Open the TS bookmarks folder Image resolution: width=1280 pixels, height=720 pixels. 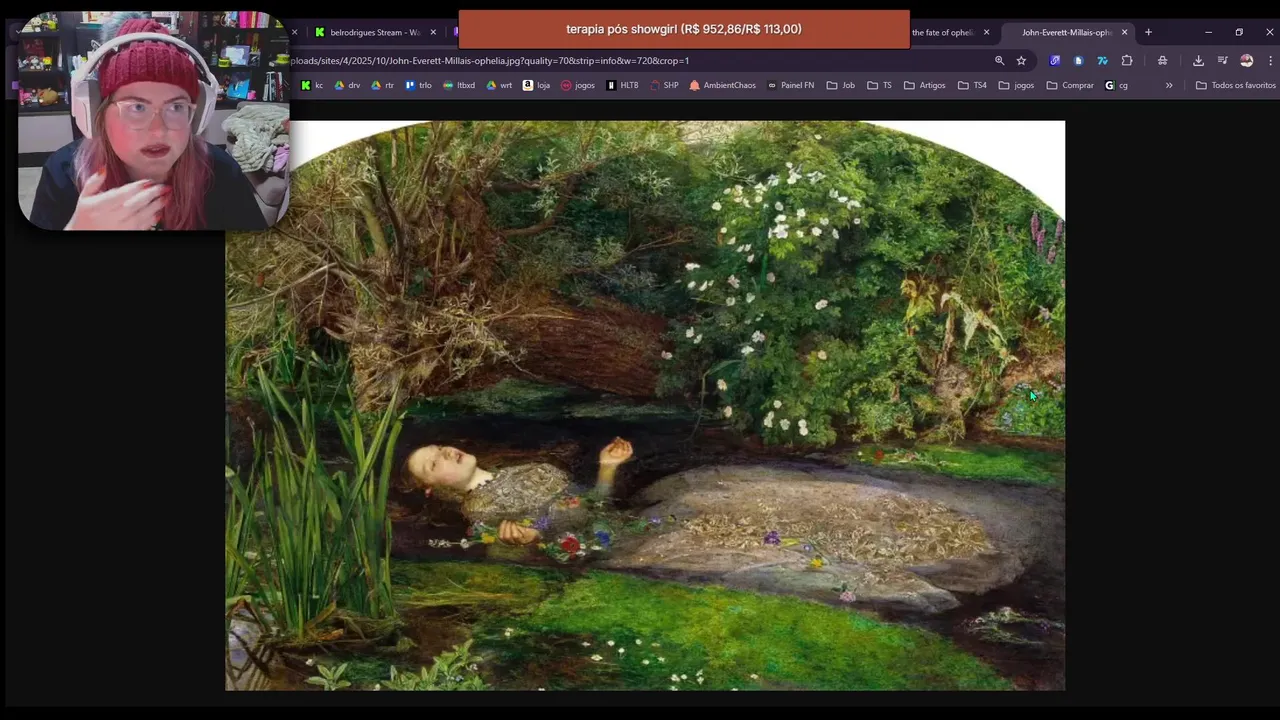click(x=879, y=86)
